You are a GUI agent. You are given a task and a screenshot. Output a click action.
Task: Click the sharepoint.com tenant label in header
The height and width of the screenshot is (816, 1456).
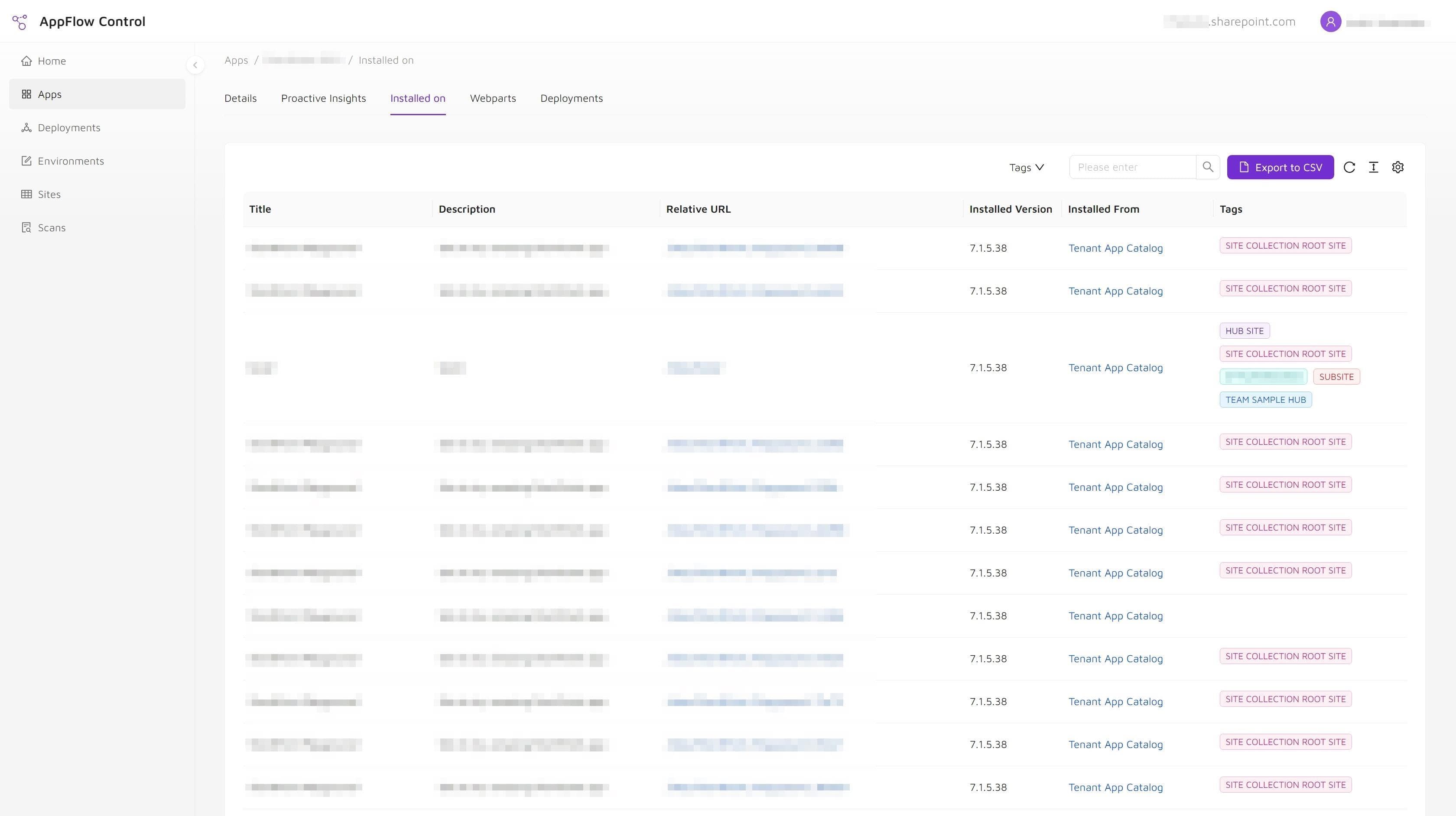click(x=1229, y=22)
